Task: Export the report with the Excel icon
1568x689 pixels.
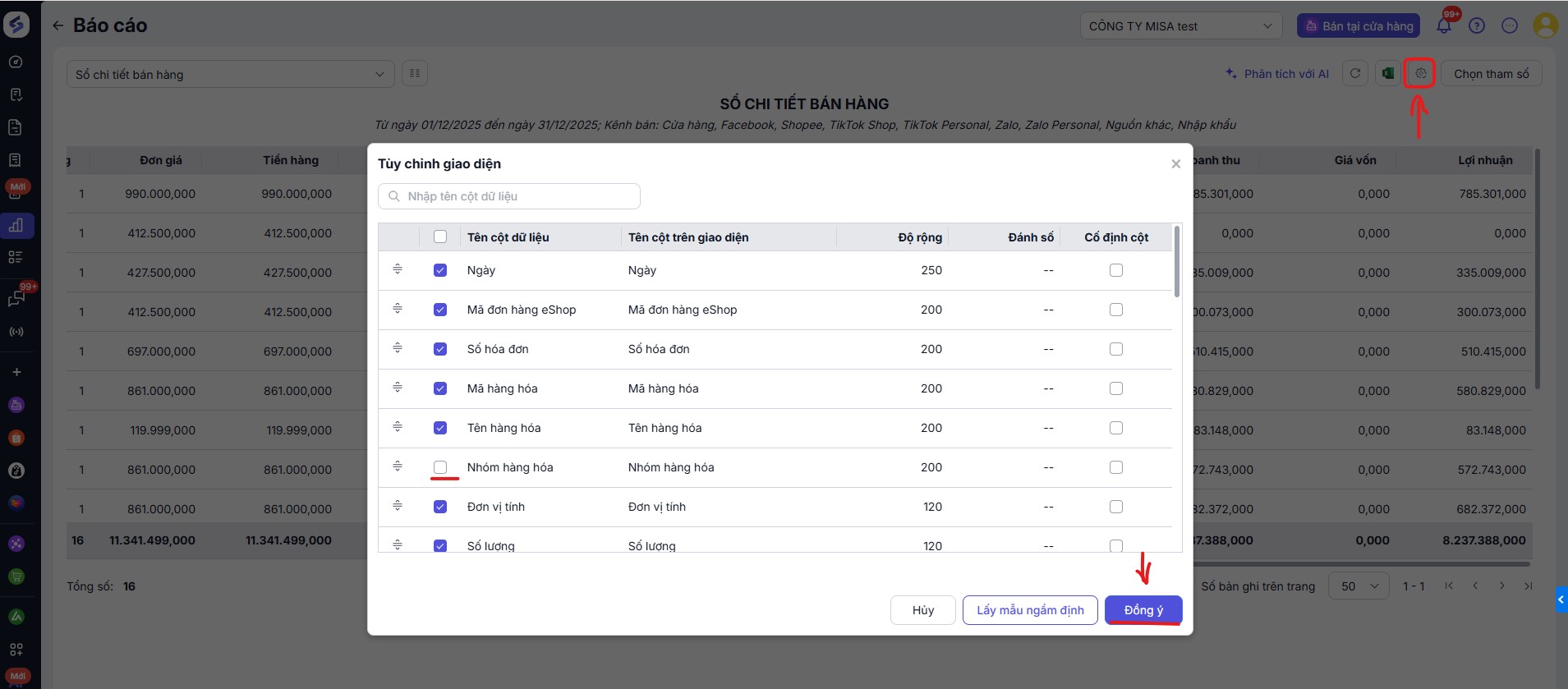Action: point(1388,74)
